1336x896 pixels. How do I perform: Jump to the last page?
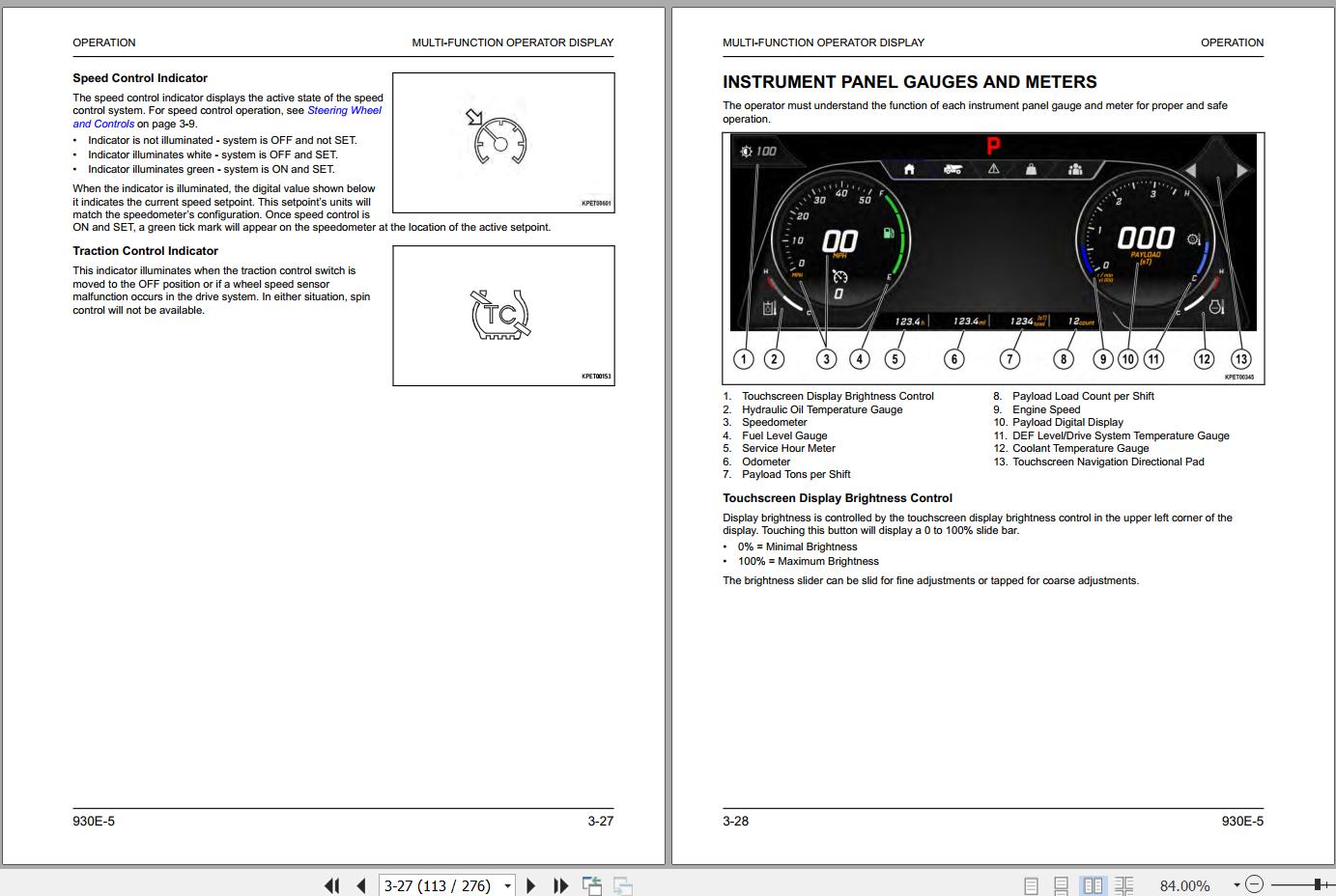coord(560,885)
